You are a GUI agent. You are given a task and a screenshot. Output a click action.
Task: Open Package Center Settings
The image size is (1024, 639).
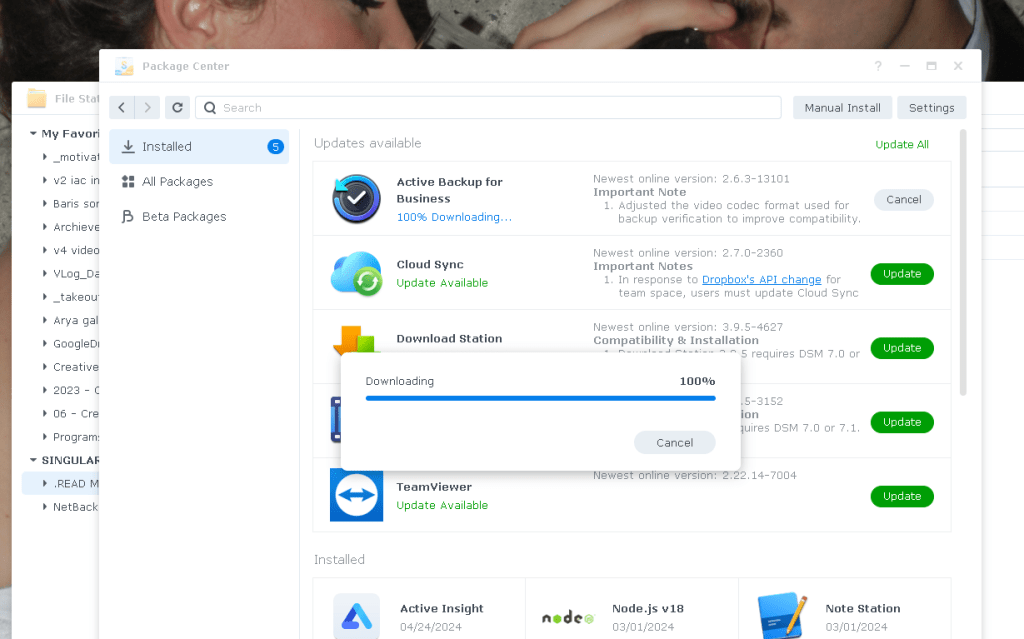point(931,108)
